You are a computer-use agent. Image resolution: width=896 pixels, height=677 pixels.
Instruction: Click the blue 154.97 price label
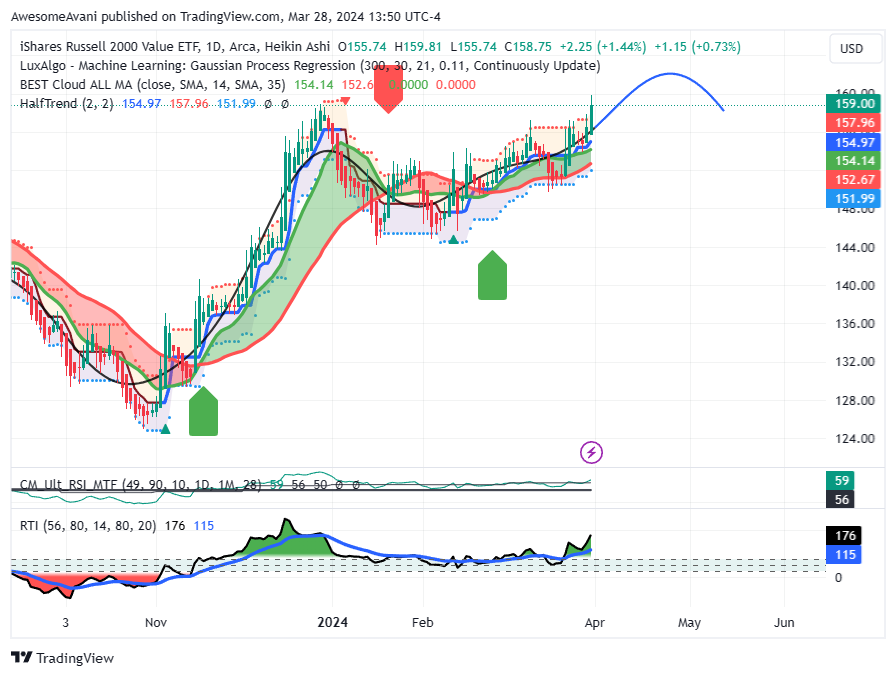click(x=853, y=142)
